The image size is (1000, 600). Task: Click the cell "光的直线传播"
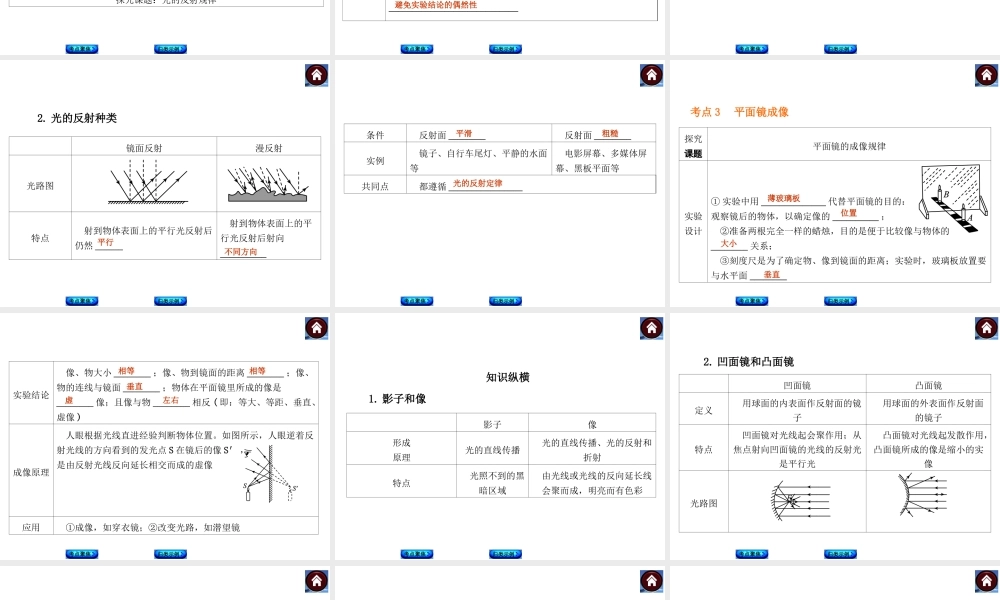[x=492, y=450]
